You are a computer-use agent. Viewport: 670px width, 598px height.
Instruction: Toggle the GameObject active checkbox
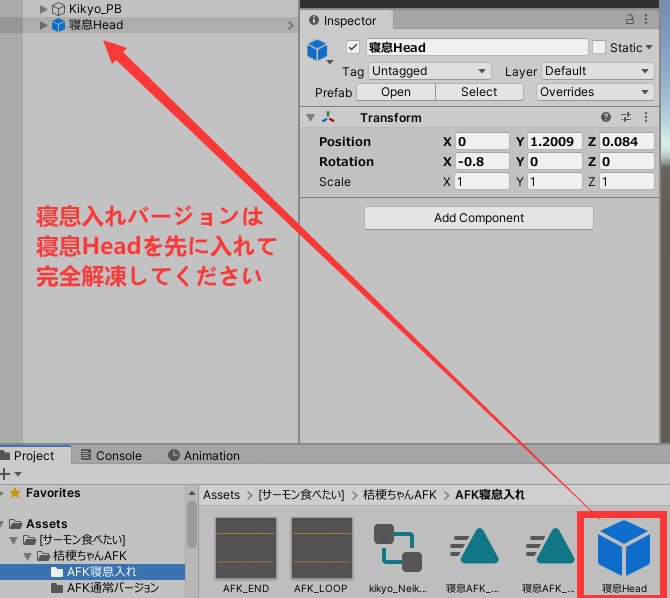[353, 47]
